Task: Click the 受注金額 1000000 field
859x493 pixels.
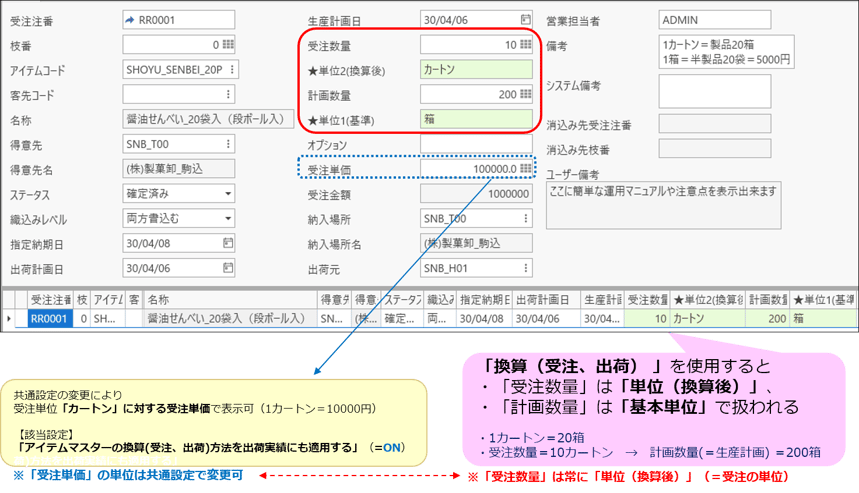Action: (476, 194)
